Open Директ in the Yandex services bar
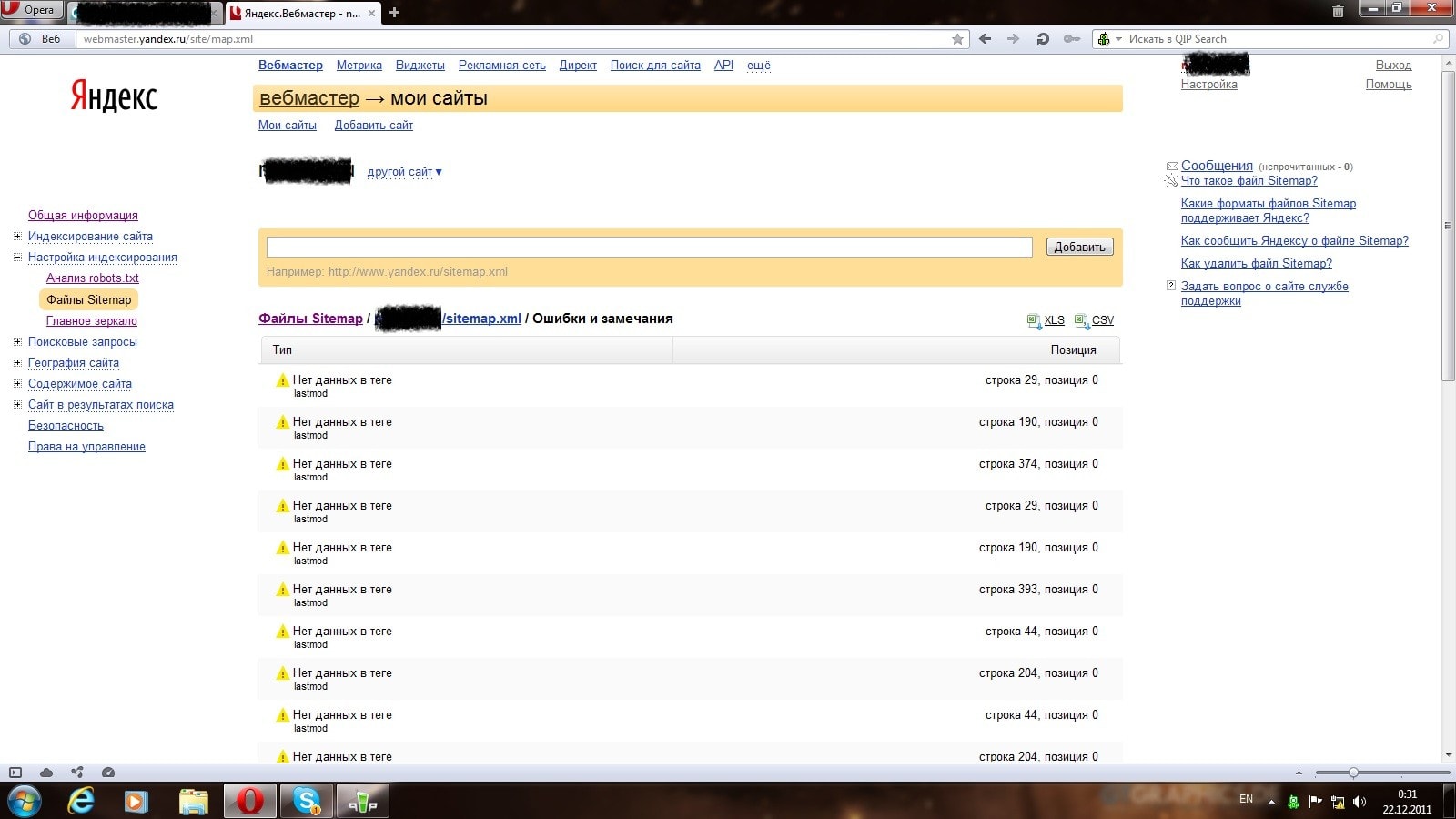The width and height of the screenshot is (1456, 819). point(578,66)
